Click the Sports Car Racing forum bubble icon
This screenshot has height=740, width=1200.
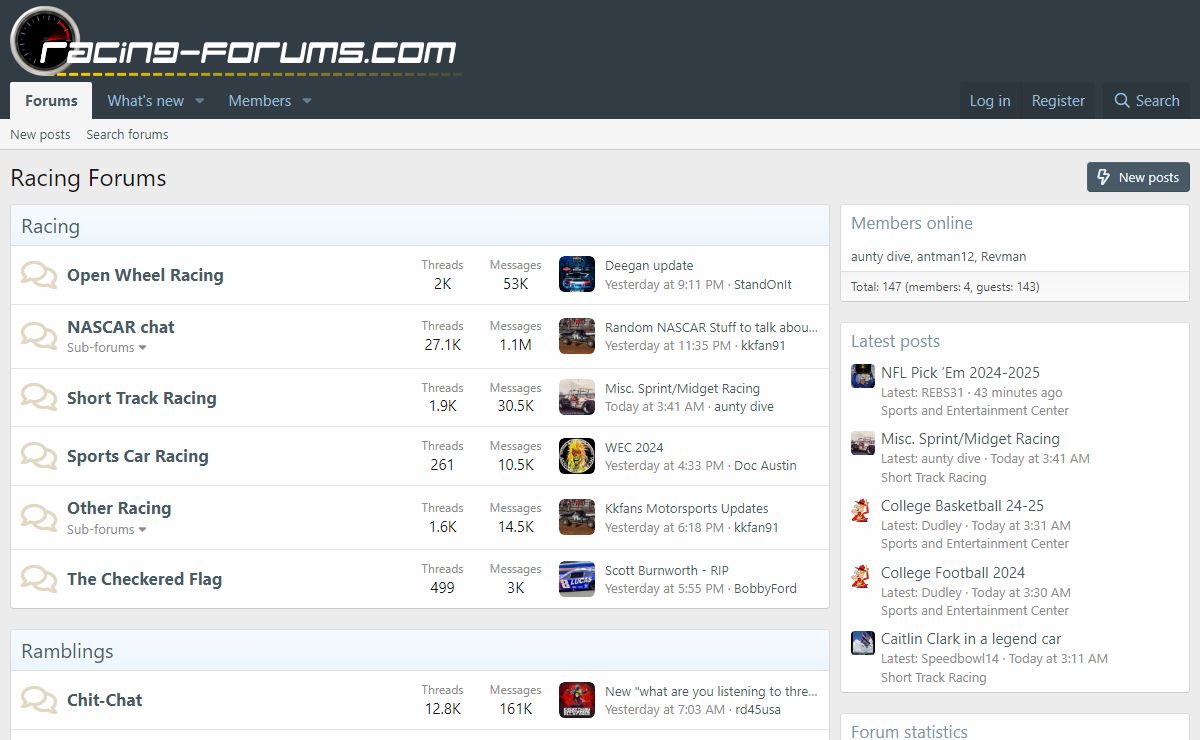click(x=39, y=456)
